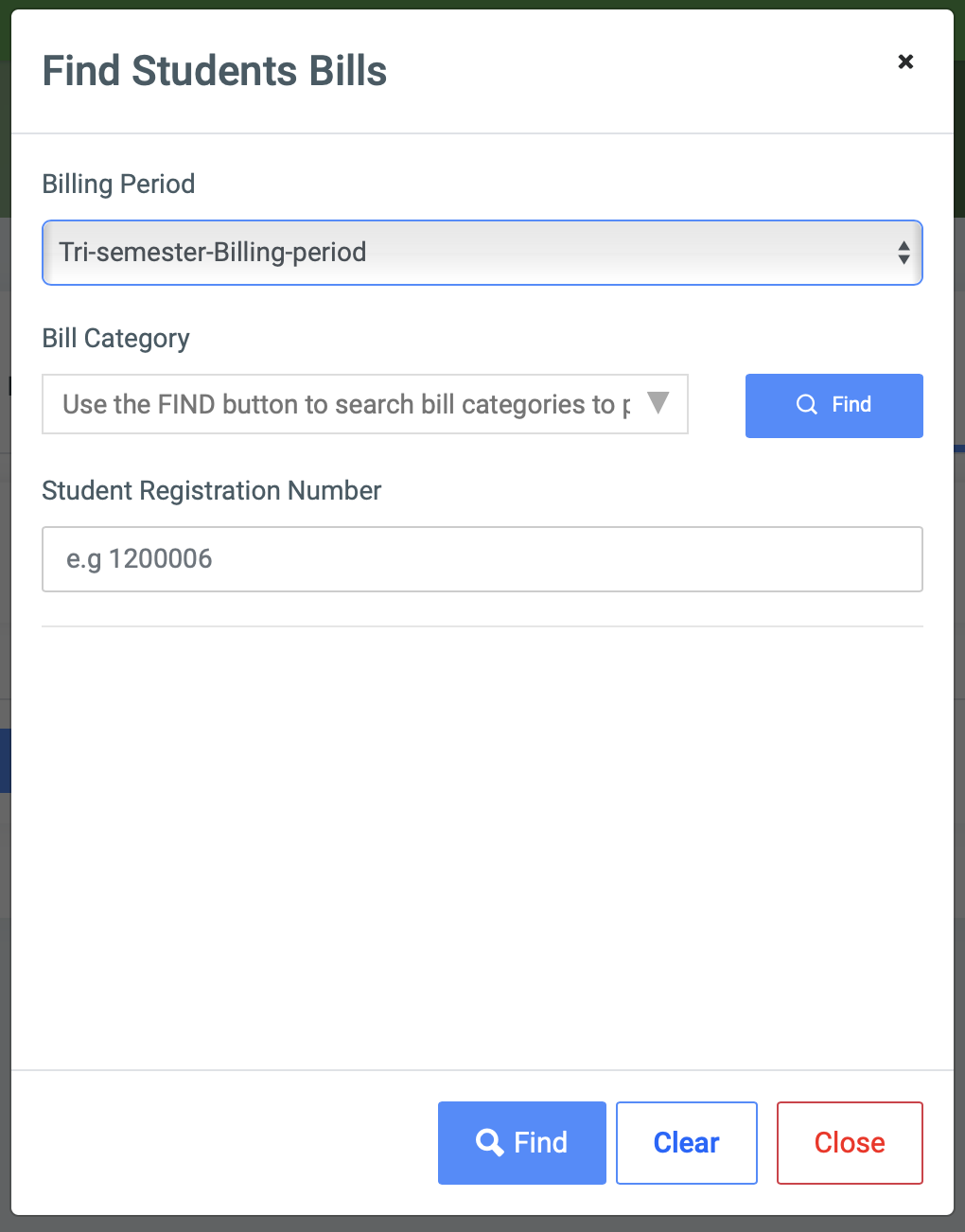Click the Student Registration Number label
Viewport: 965px width, 1232px height.
[211, 490]
